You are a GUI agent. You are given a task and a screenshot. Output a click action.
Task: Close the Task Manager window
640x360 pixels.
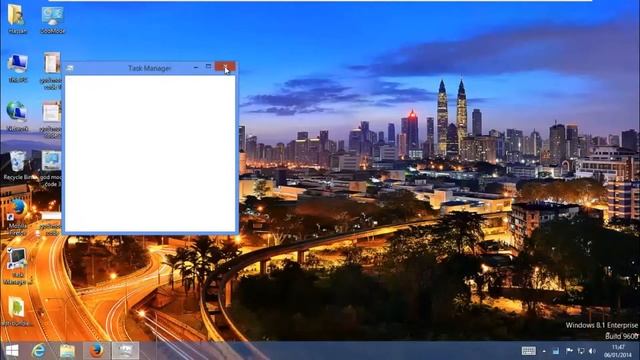click(225, 67)
